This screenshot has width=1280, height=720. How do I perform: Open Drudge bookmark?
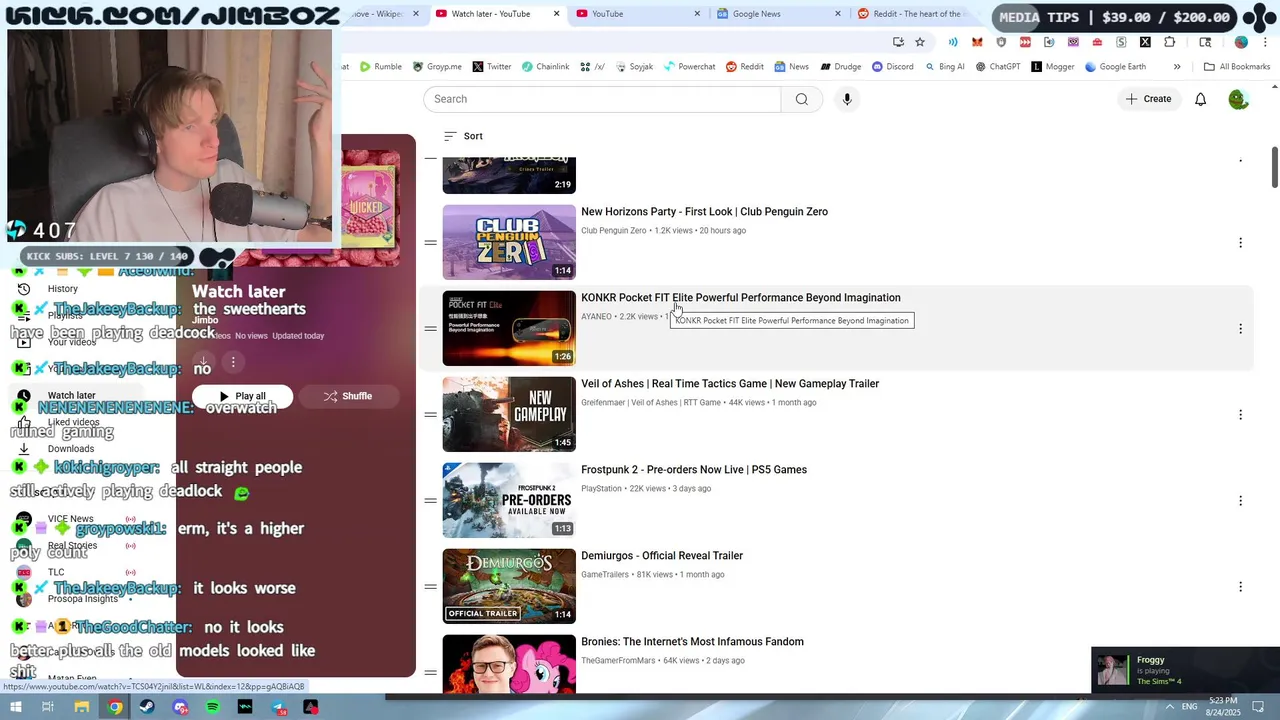pos(840,67)
